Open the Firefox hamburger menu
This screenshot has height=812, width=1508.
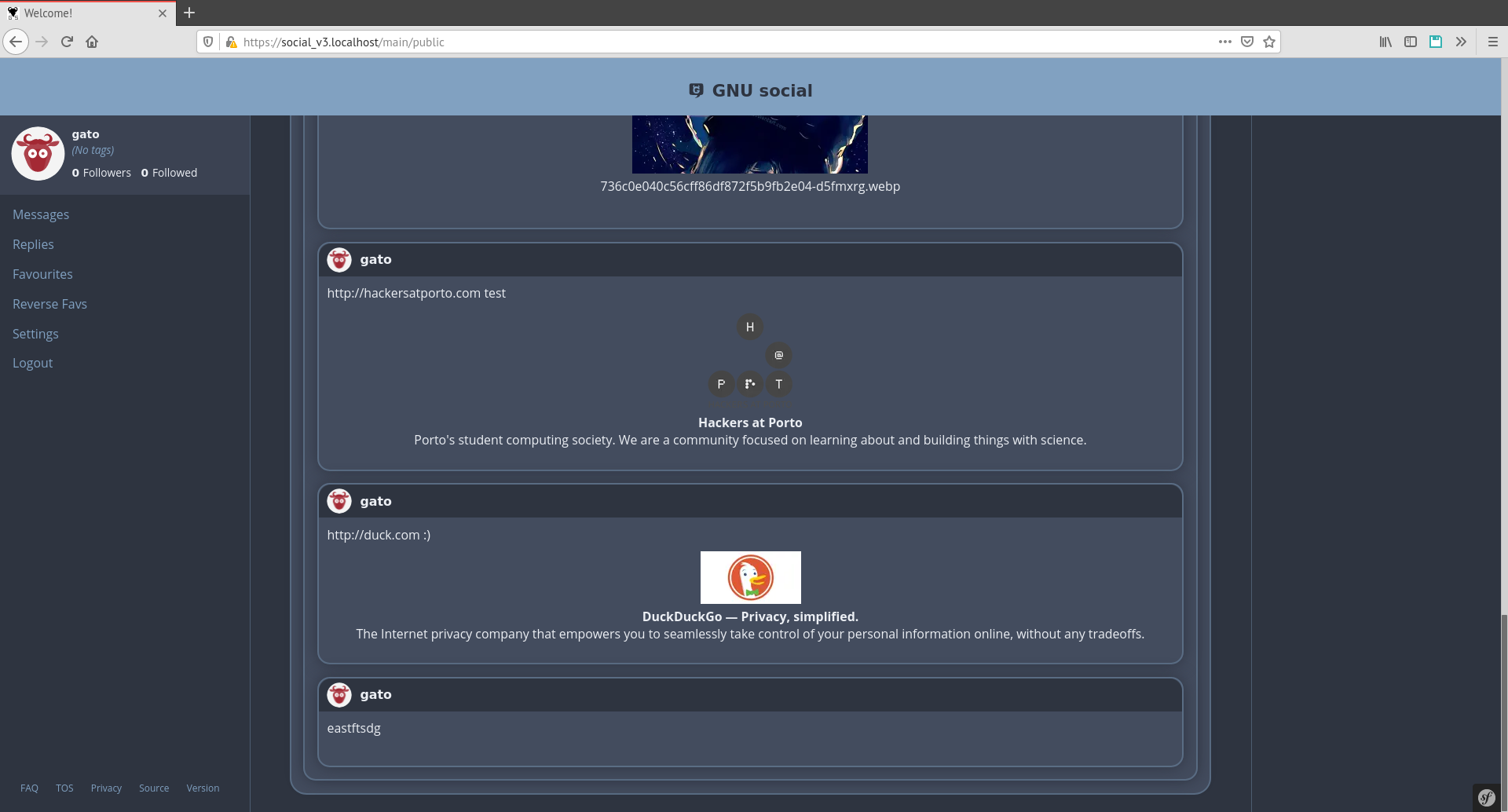[x=1494, y=42]
